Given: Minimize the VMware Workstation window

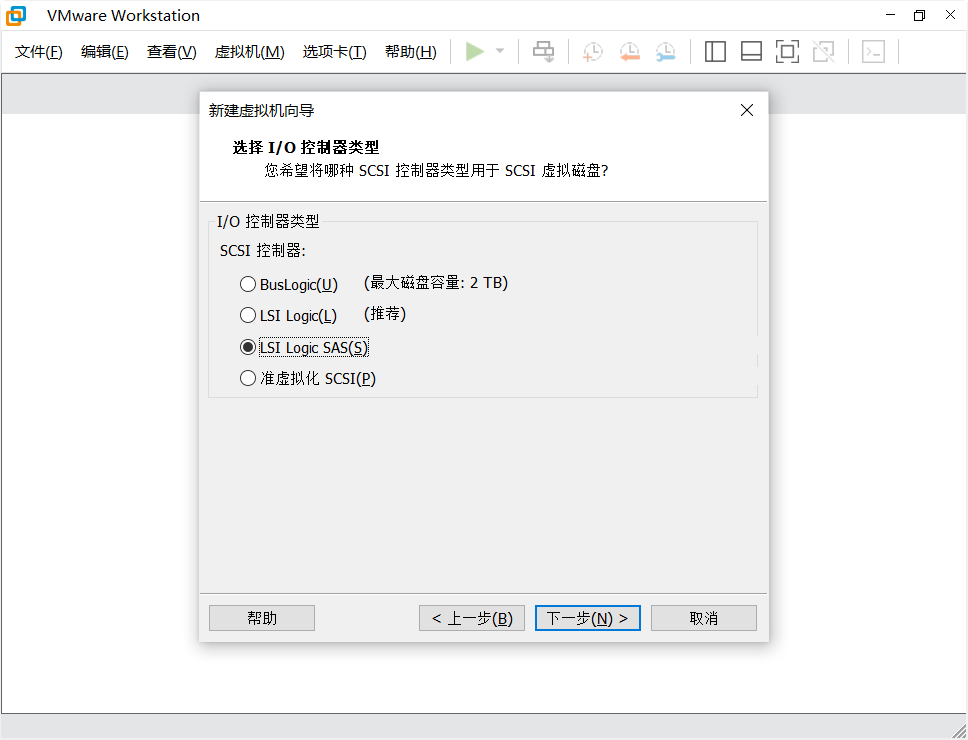Looking at the screenshot, I should pyautogui.click(x=890, y=15).
